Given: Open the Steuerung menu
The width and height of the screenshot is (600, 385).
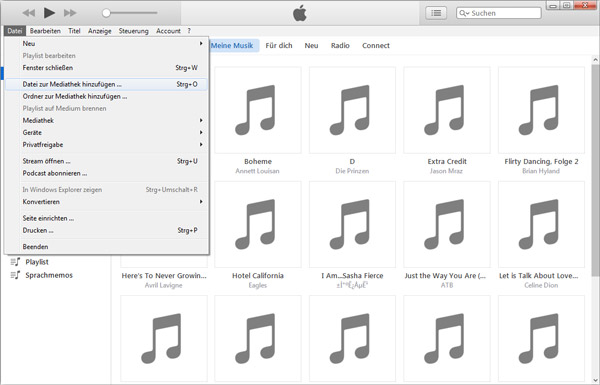Looking at the screenshot, I should (x=134, y=31).
